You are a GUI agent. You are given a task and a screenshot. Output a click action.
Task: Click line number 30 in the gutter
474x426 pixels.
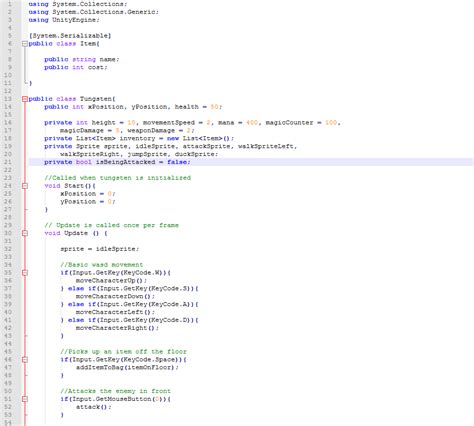(x=8, y=233)
